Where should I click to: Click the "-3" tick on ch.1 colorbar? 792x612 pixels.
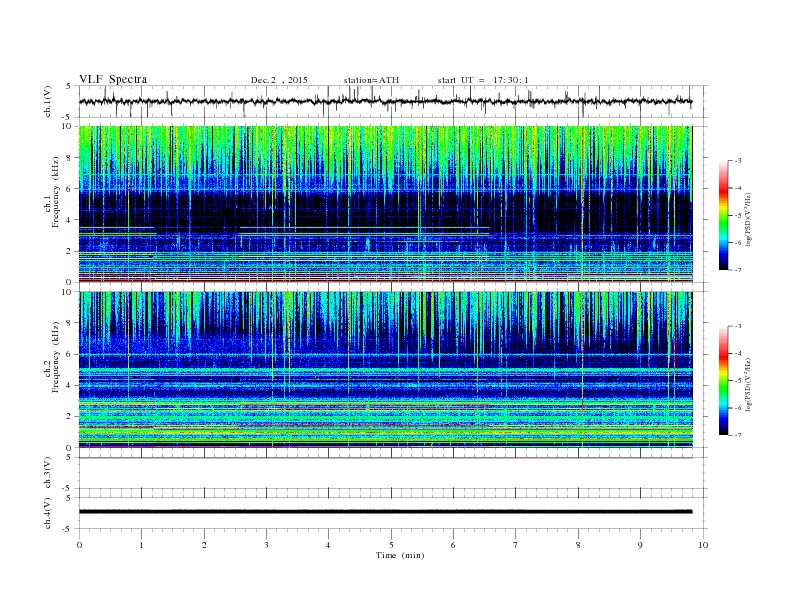(x=737, y=161)
